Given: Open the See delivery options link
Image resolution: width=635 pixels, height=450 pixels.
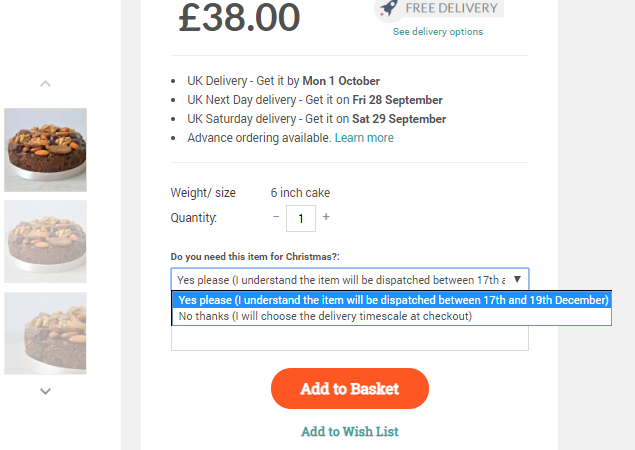Looking at the screenshot, I should (x=437, y=32).
